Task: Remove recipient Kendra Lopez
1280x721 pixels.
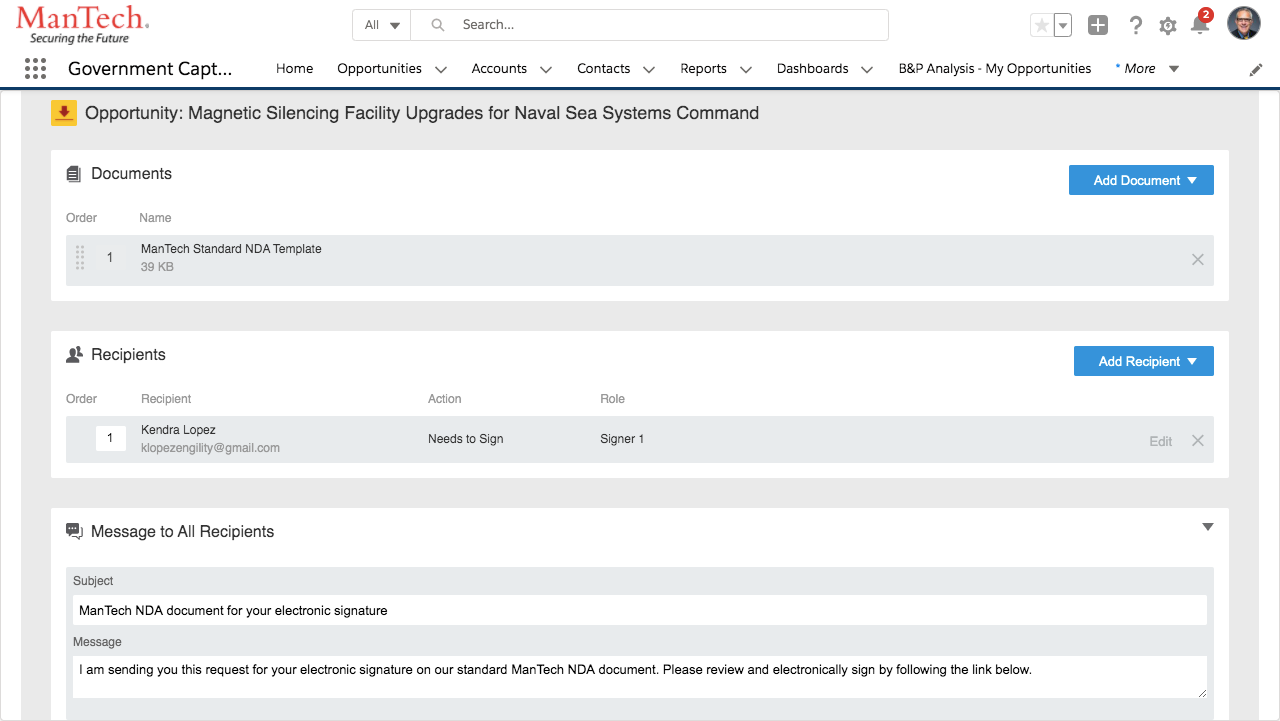Action: 1197,441
